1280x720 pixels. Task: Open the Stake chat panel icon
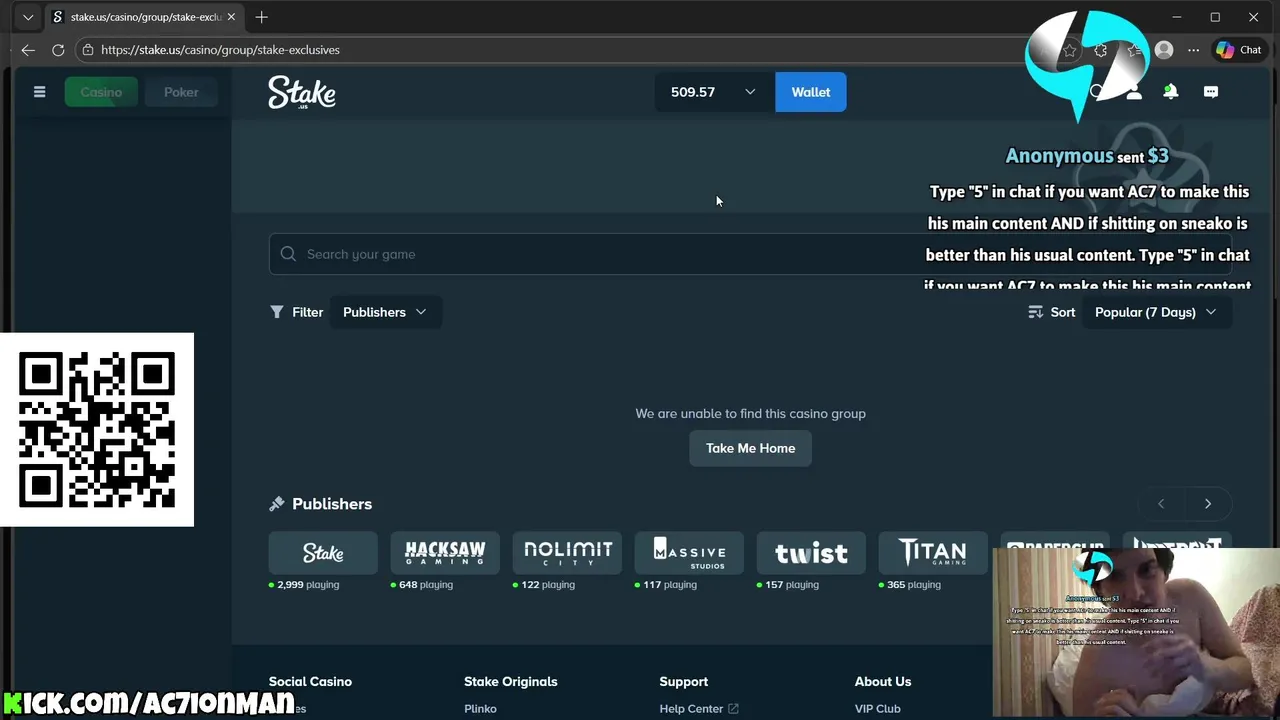[x=1211, y=92]
